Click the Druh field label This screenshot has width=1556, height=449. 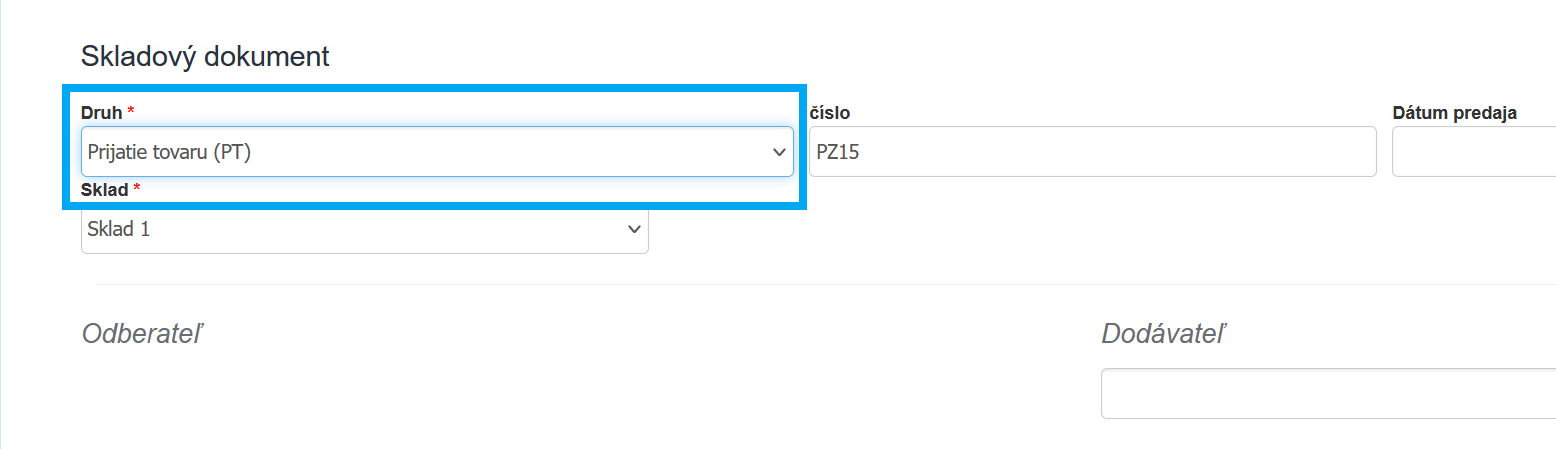click(102, 113)
